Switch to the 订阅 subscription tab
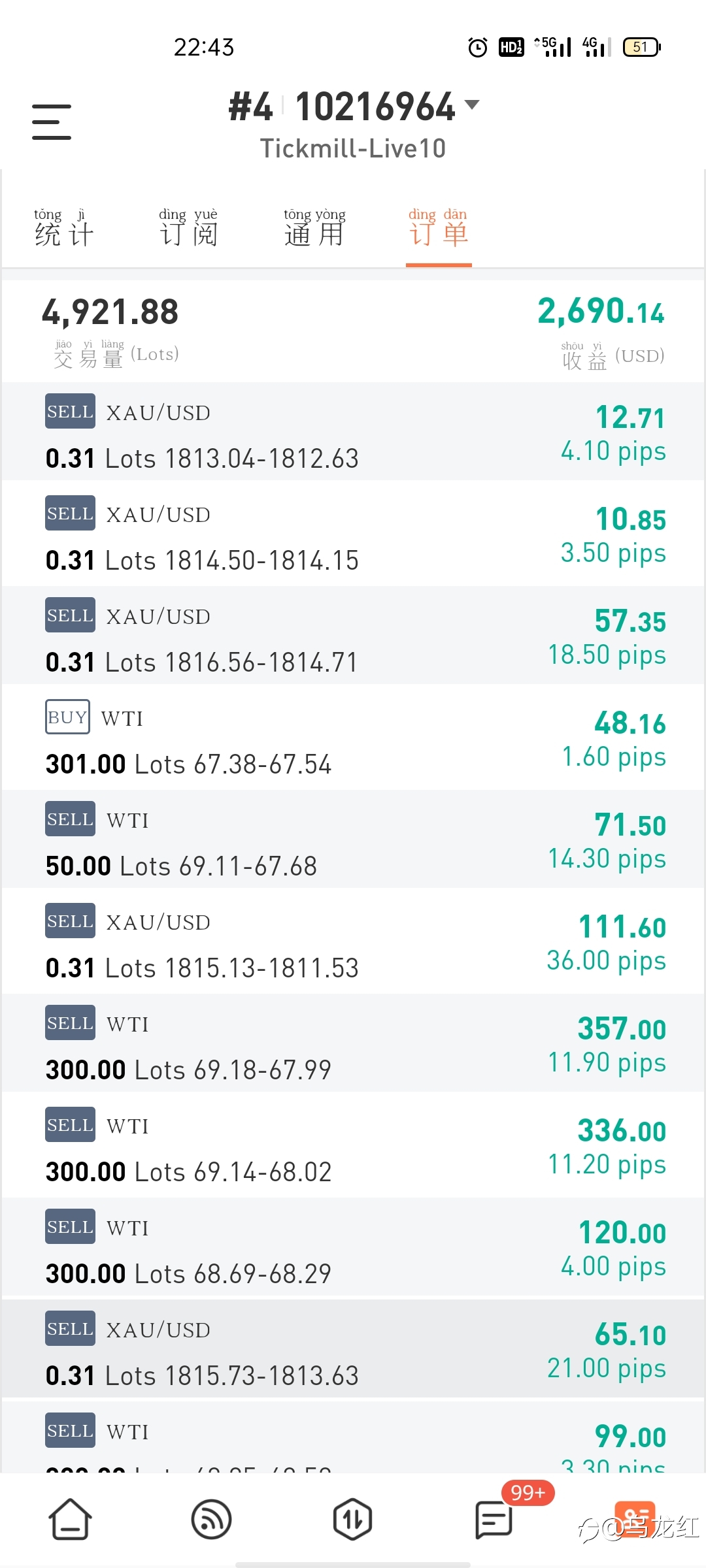 tap(188, 228)
